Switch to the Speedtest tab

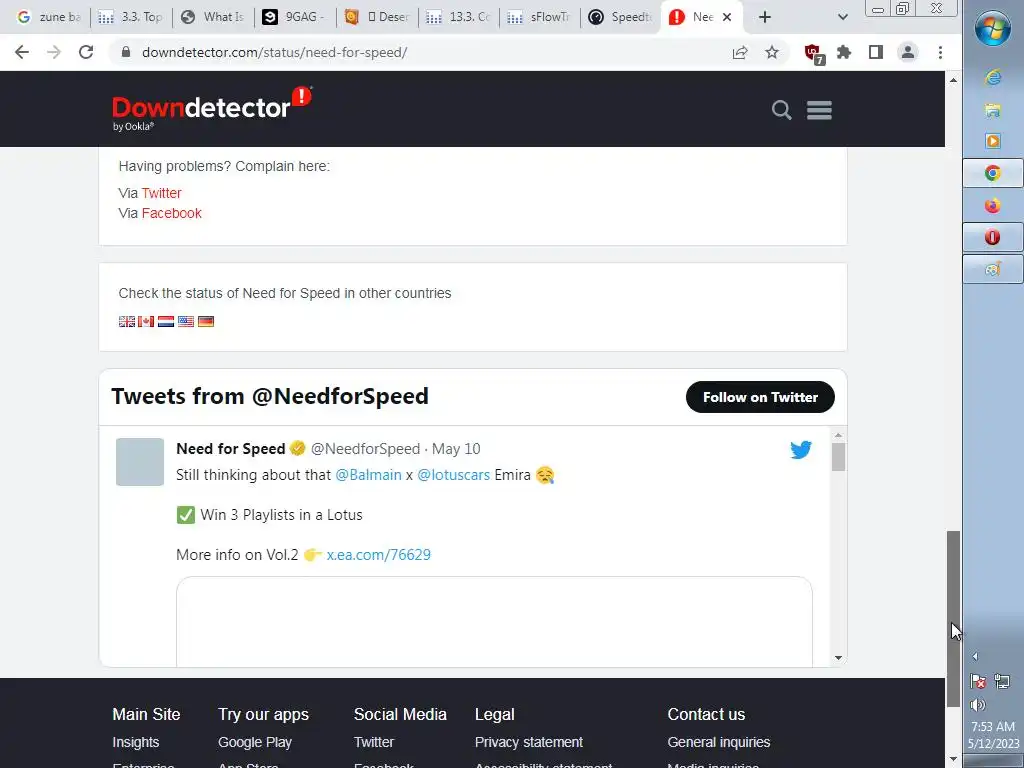click(x=622, y=17)
